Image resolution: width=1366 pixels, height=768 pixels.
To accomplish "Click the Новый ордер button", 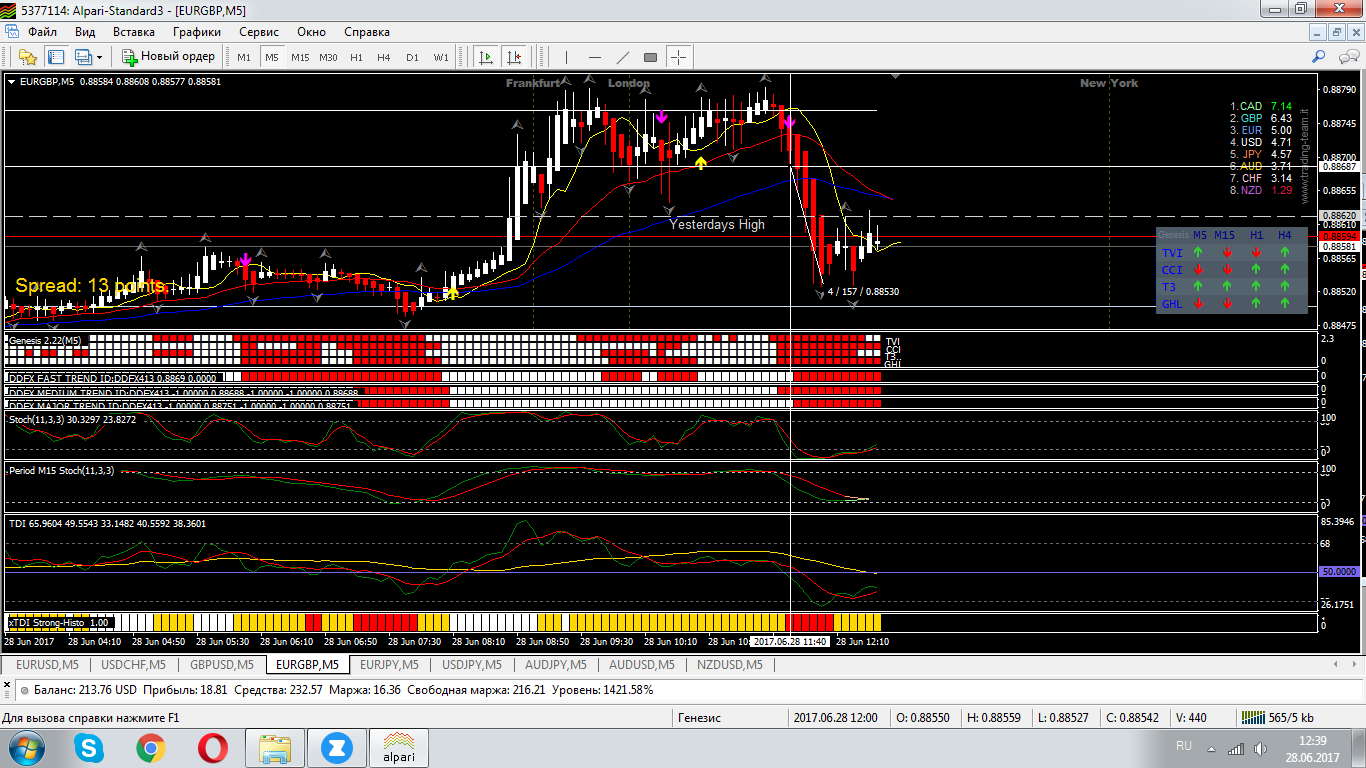I will [x=169, y=57].
